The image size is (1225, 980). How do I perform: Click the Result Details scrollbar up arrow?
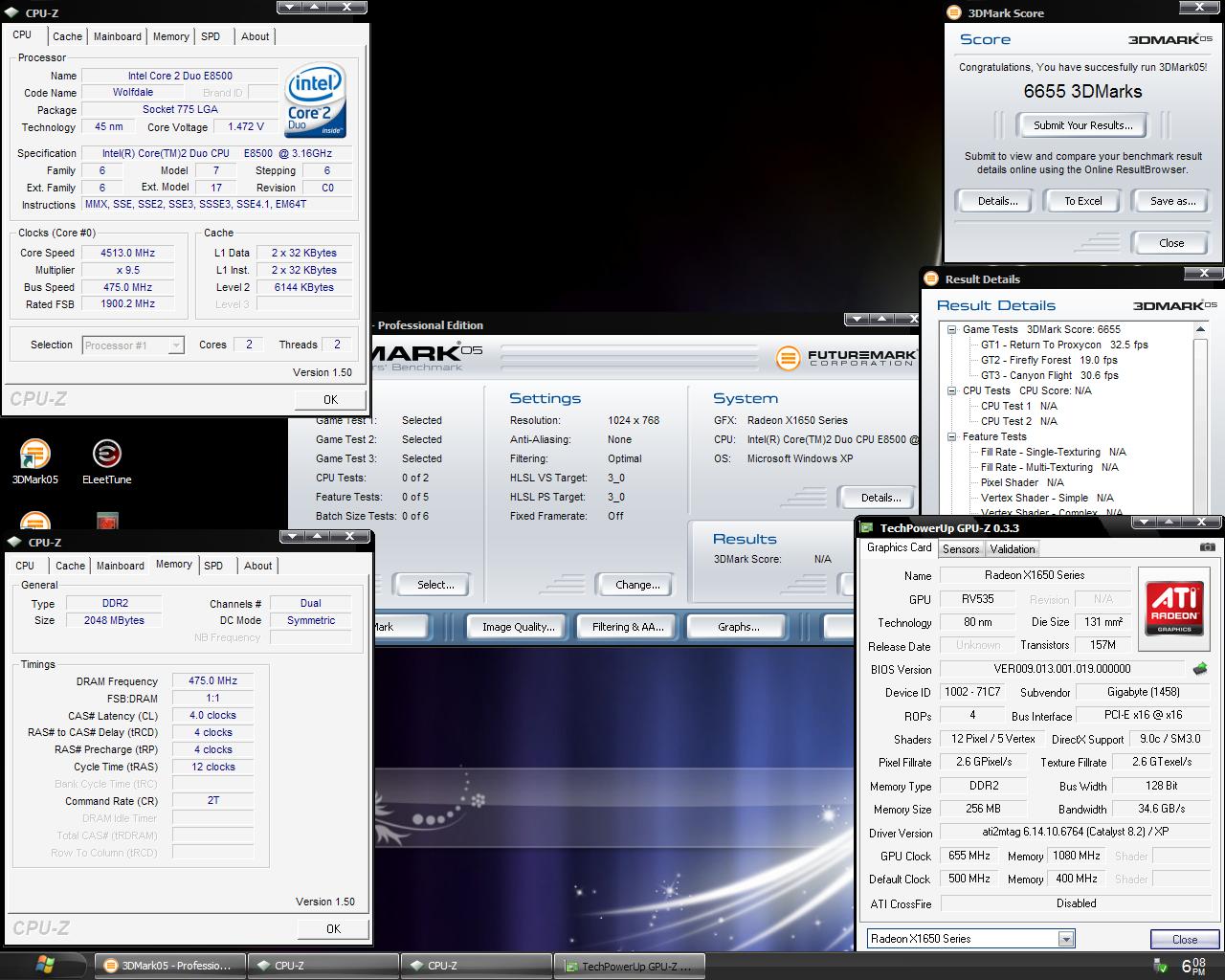pyautogui.click(x=1200, y=329)
